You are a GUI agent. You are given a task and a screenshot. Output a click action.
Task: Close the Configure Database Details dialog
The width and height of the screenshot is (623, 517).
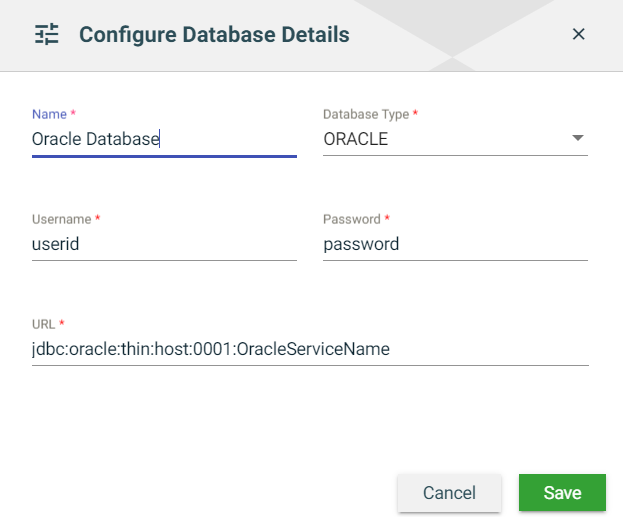tap(578, 34)
